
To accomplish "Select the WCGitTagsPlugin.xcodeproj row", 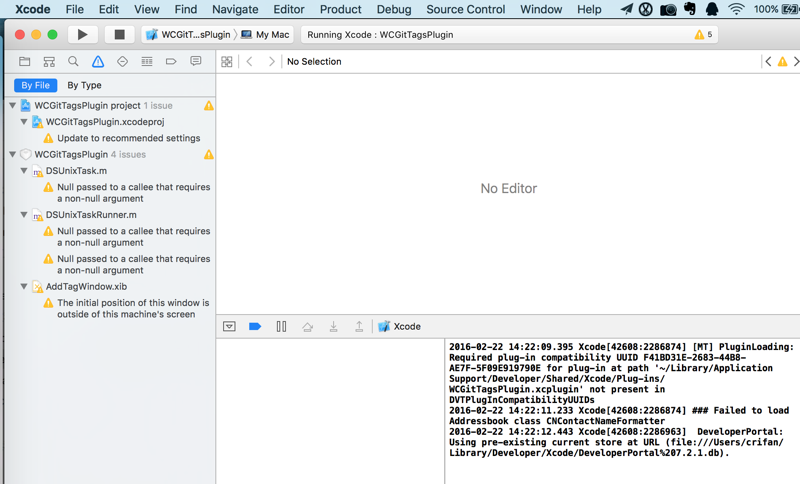I will pyautogui.click(x=110, y=122).
